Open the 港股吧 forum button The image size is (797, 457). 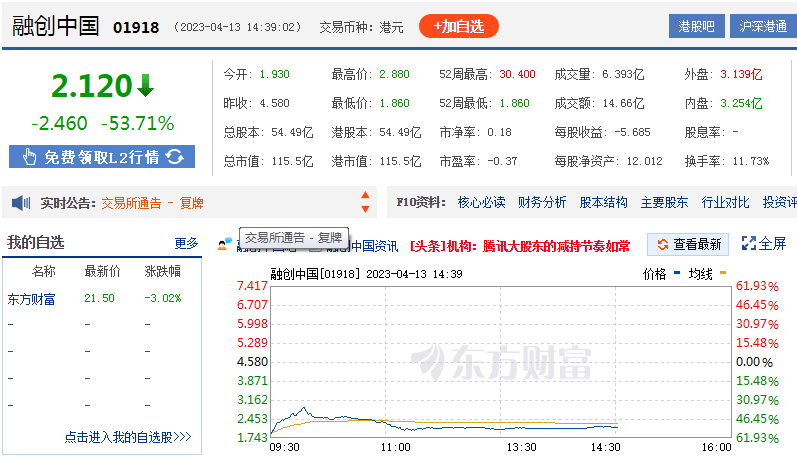[x=696, y=26]
